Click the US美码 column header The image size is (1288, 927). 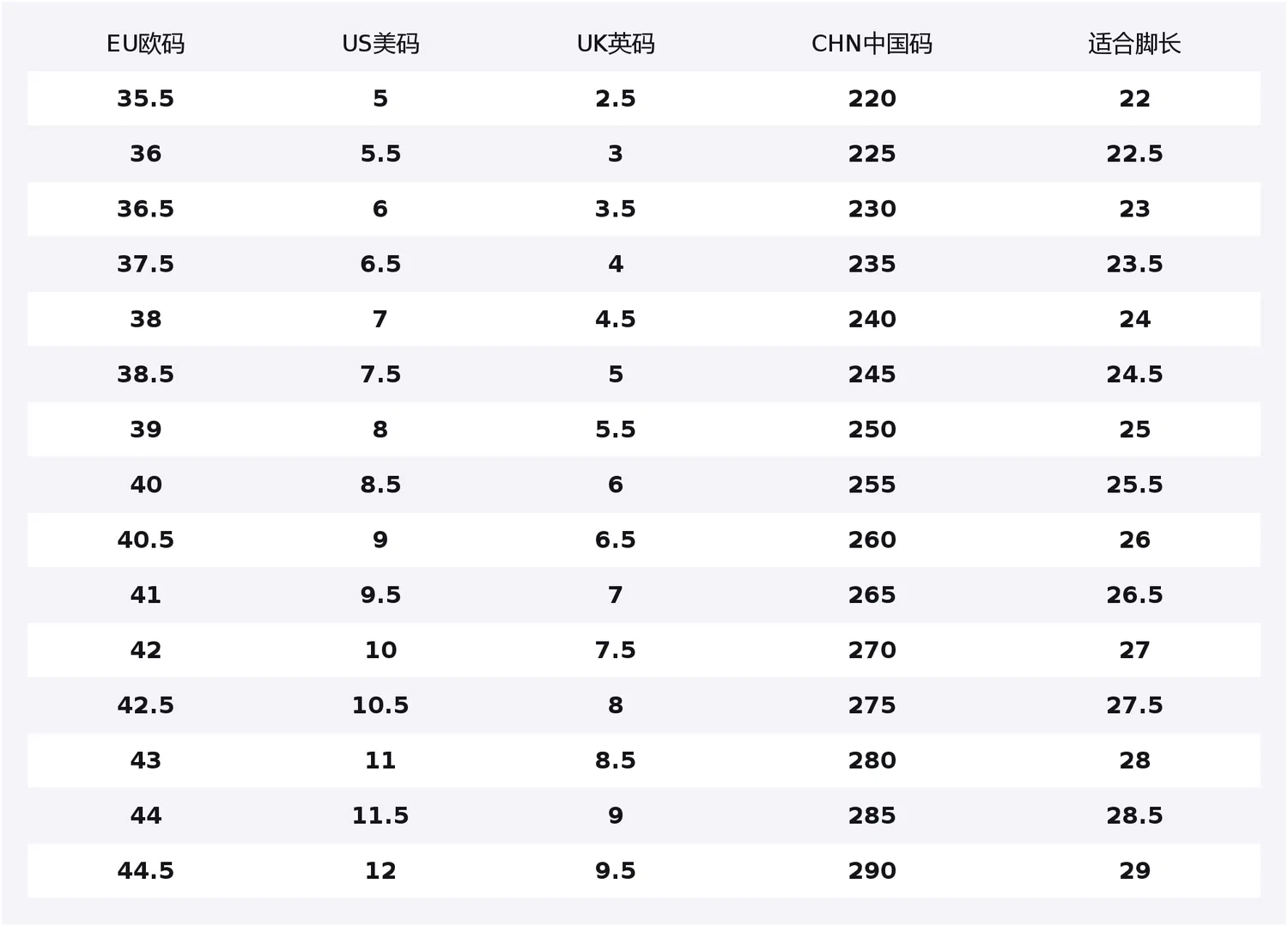tap(380, 44)
